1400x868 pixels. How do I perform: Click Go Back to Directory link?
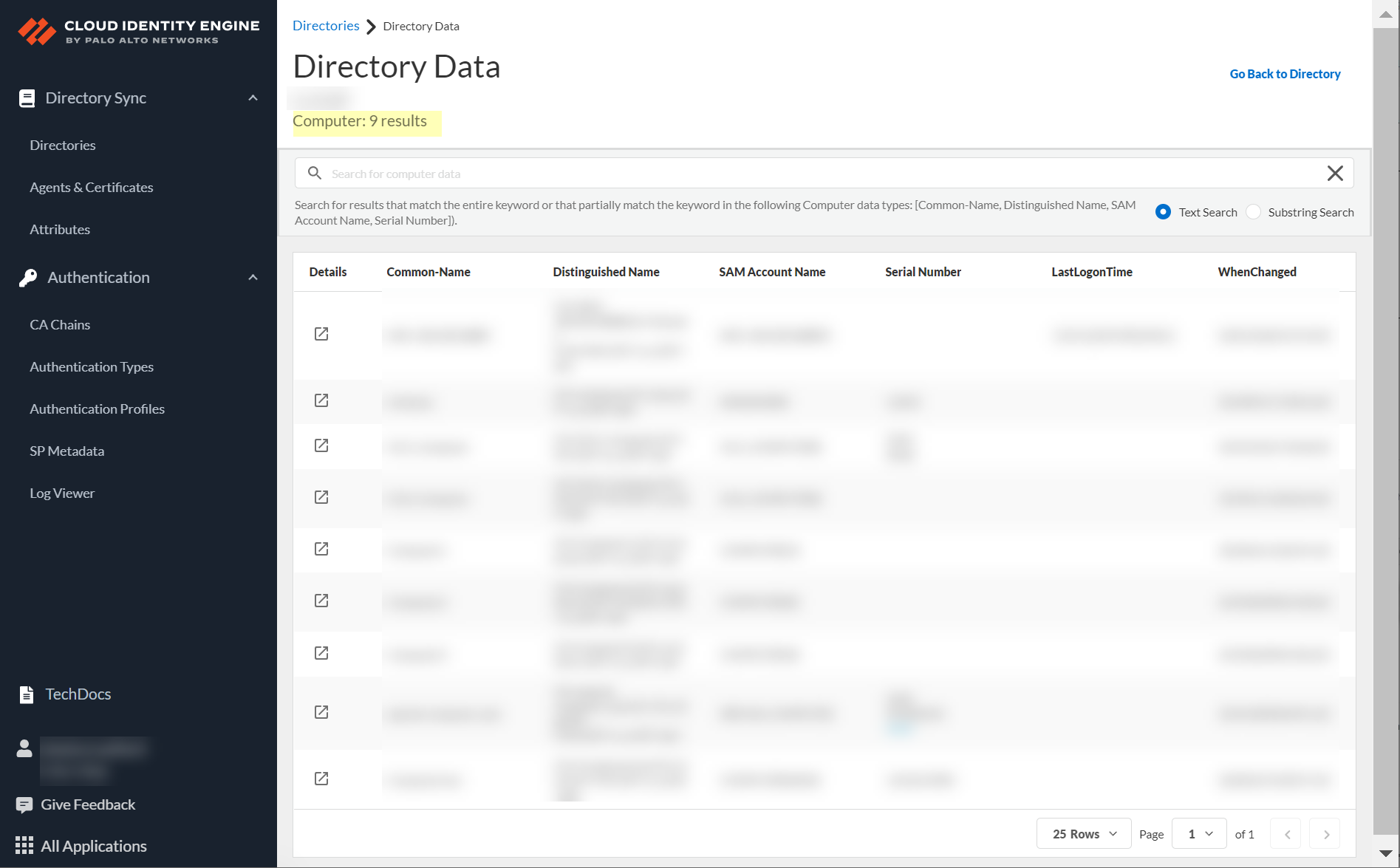(1285, 74)
